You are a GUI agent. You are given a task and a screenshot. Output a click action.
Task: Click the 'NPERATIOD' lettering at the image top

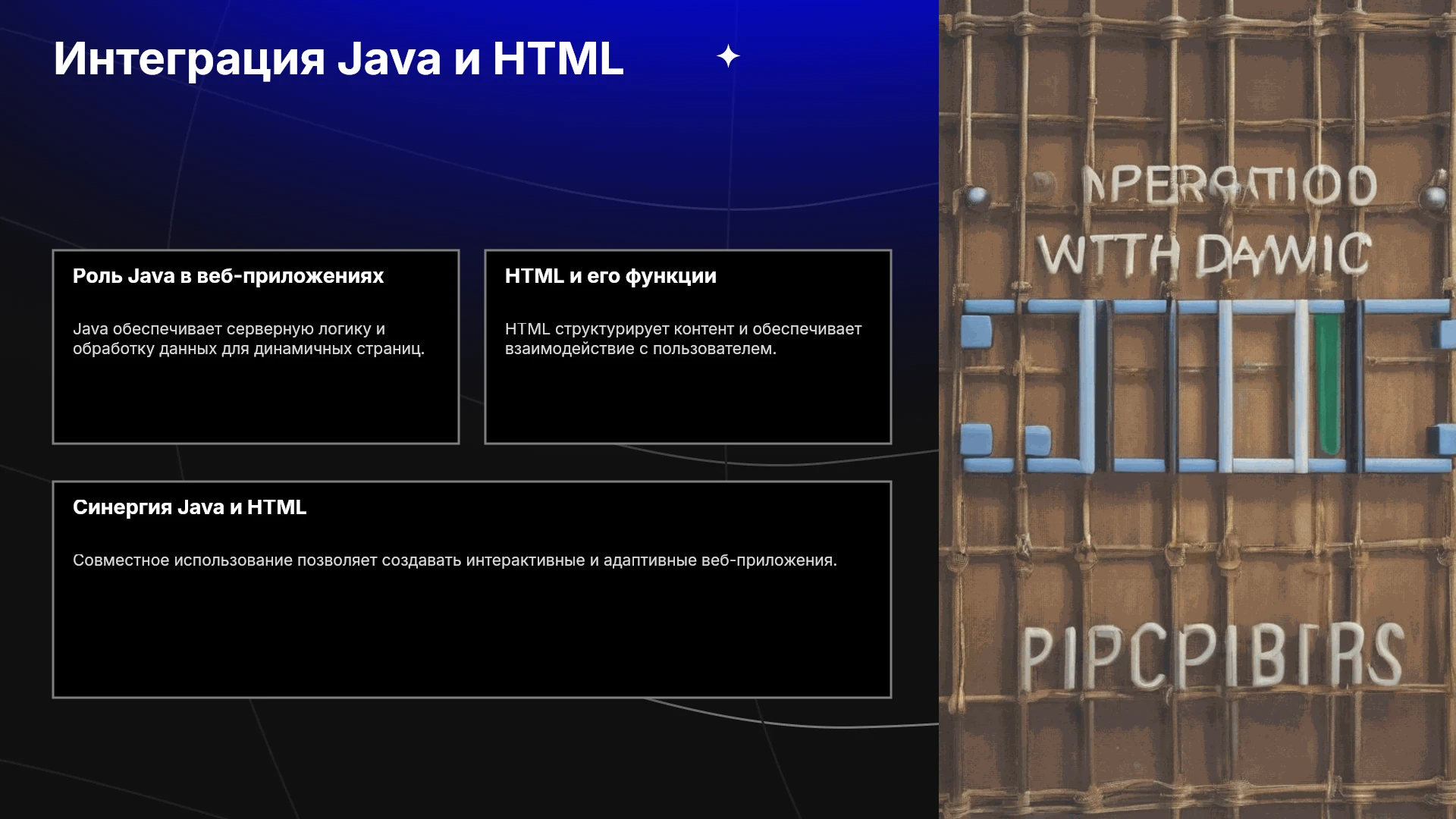tap(1228, 185)
